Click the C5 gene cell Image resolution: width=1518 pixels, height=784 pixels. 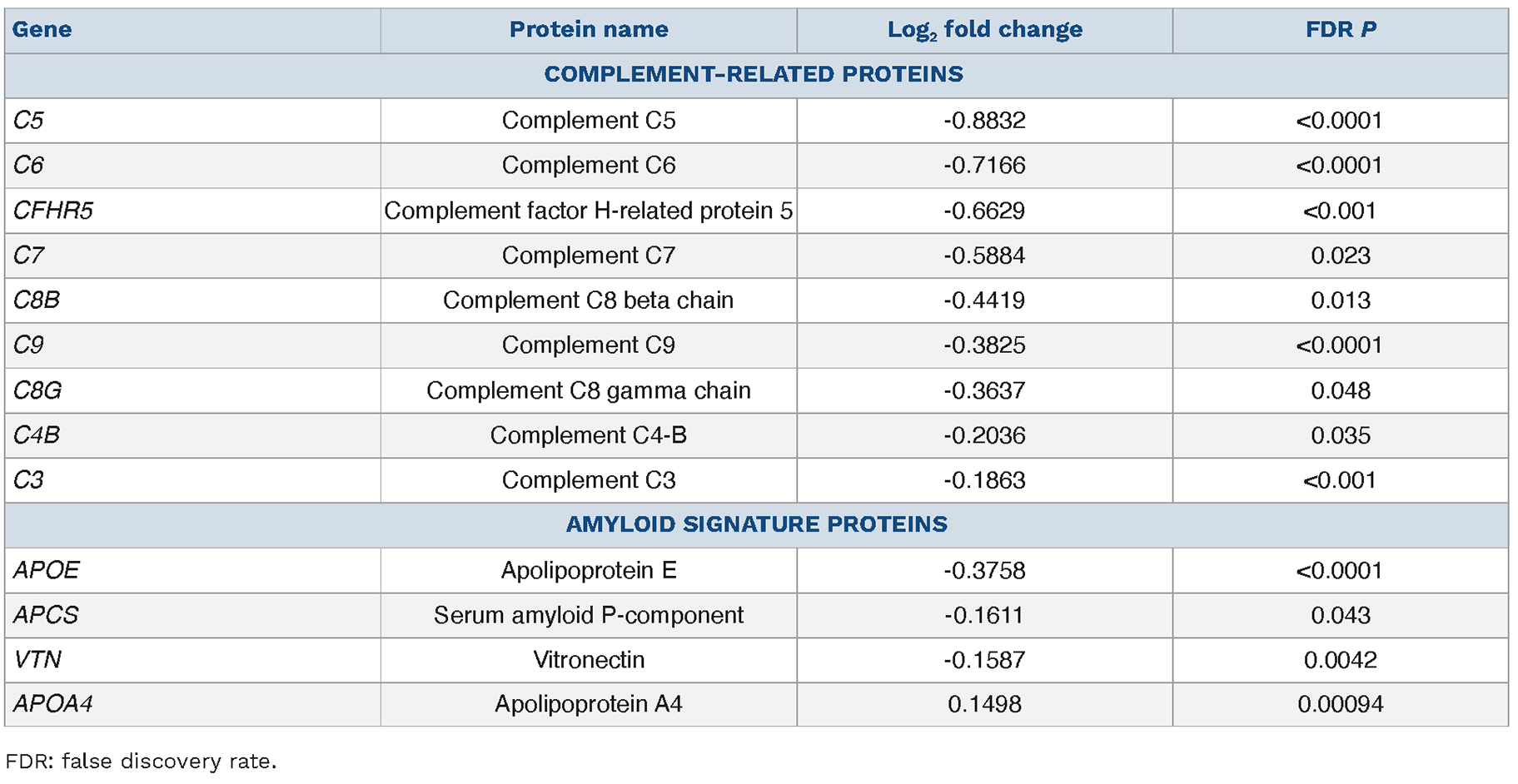pos(29,121)
